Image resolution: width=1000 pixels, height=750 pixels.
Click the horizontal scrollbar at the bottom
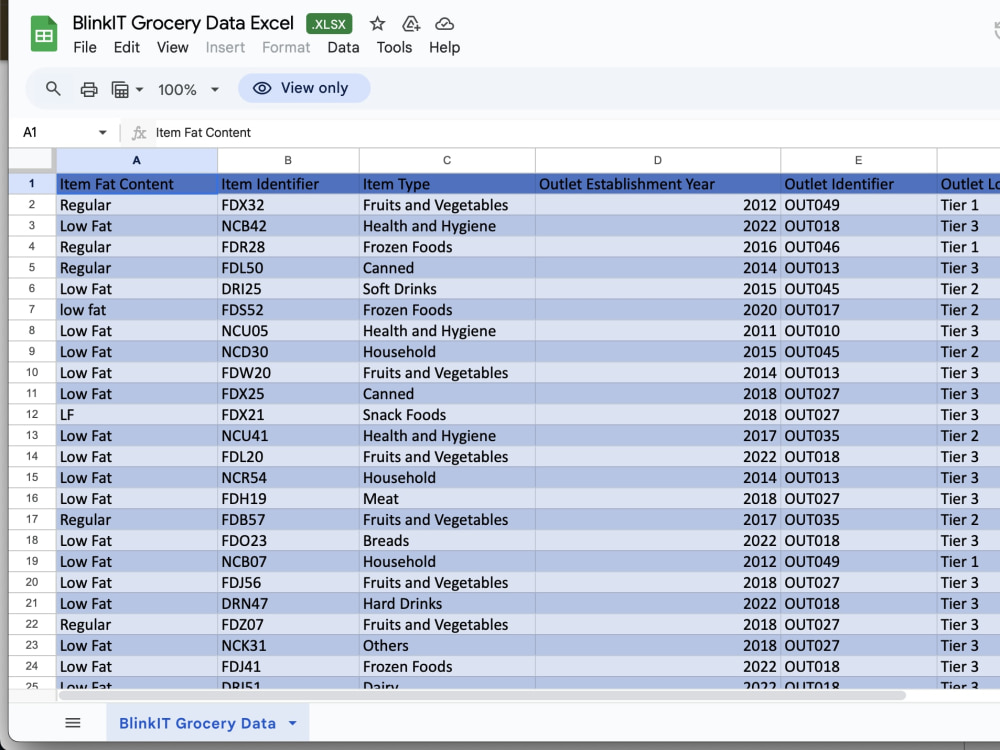(482, 695)
